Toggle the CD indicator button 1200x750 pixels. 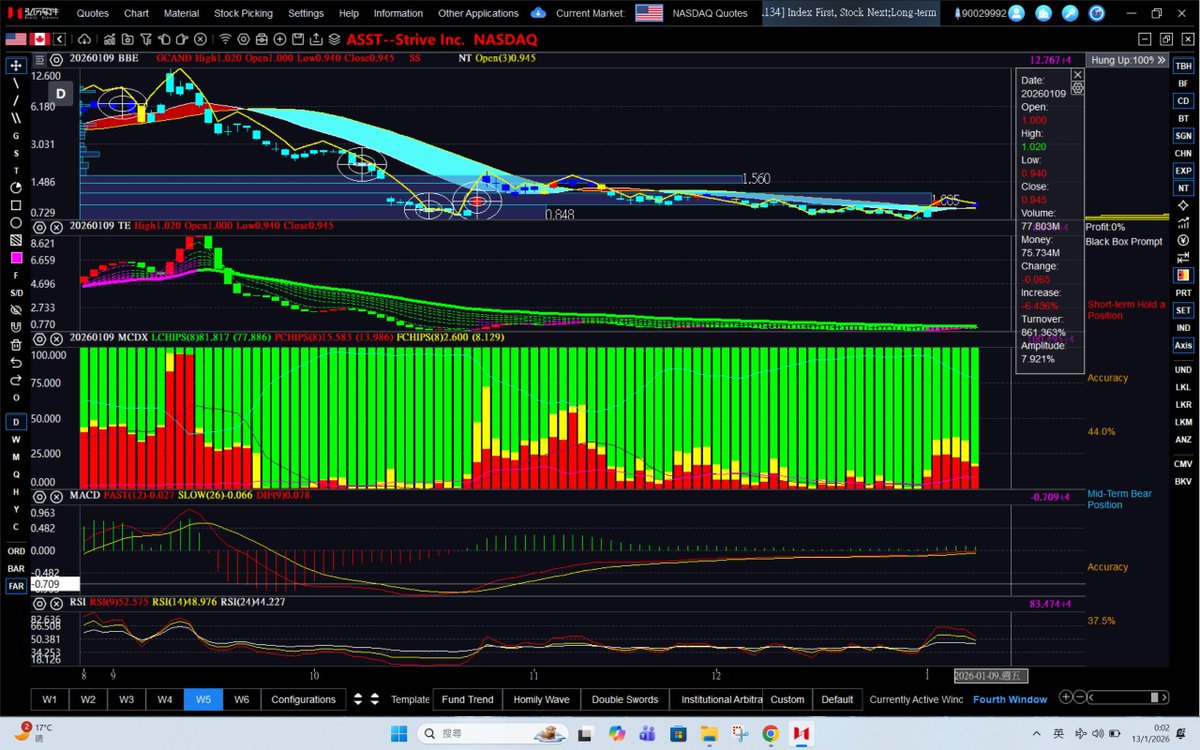click(x=1183, y=101)
